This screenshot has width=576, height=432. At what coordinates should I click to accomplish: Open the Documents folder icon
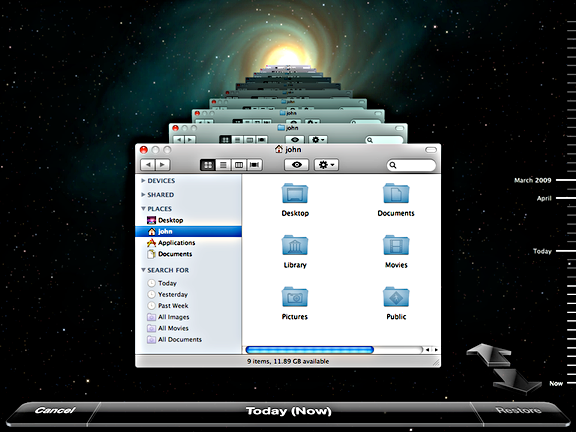click(396, 194)
